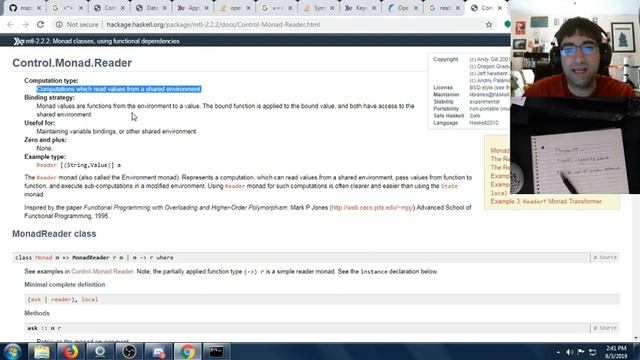The image size is (640, 360).
Task: Close the active Control.Monad.Reader tab
Action: [x=500, y=8]
